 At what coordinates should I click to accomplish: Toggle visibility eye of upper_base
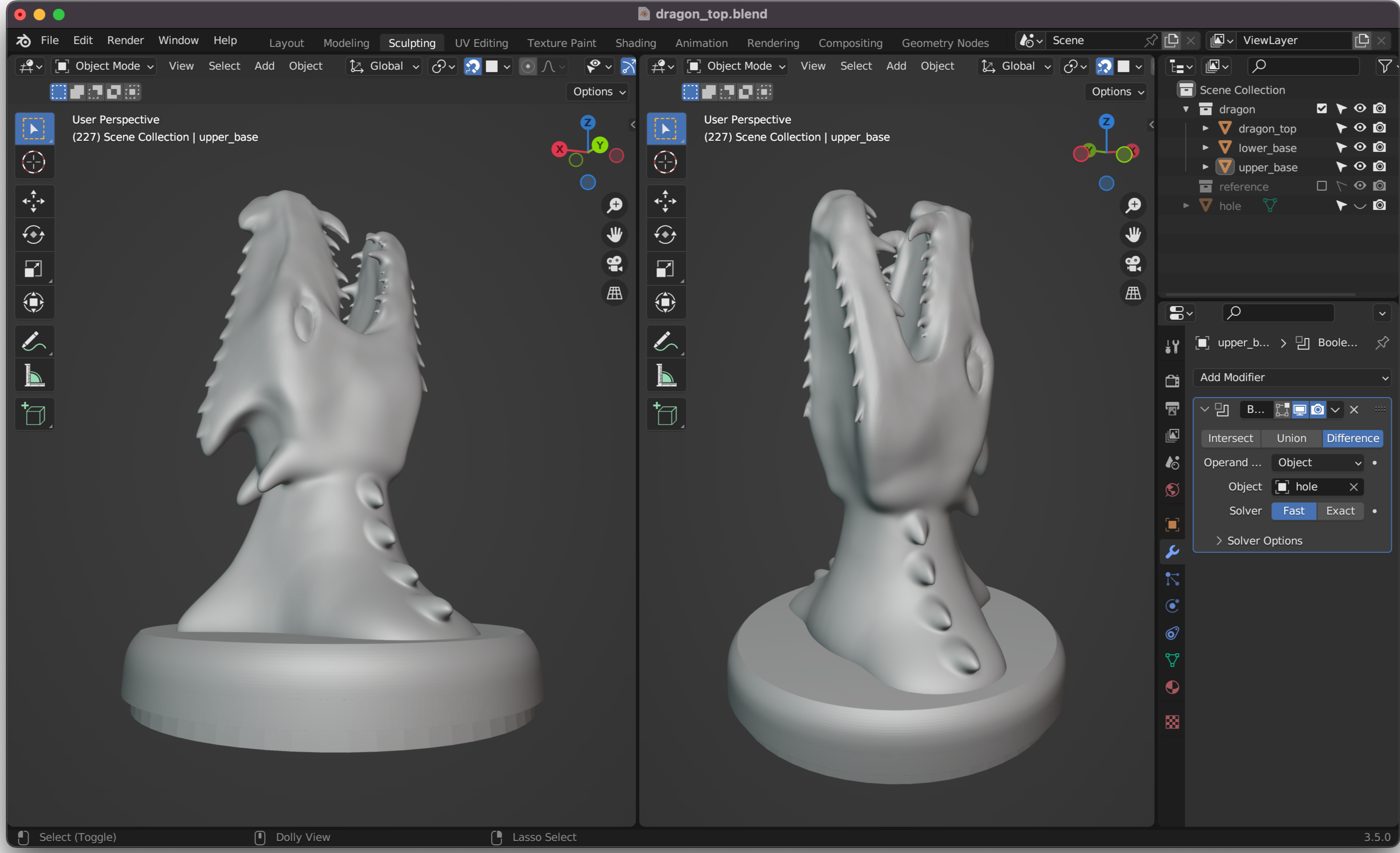1360,166
